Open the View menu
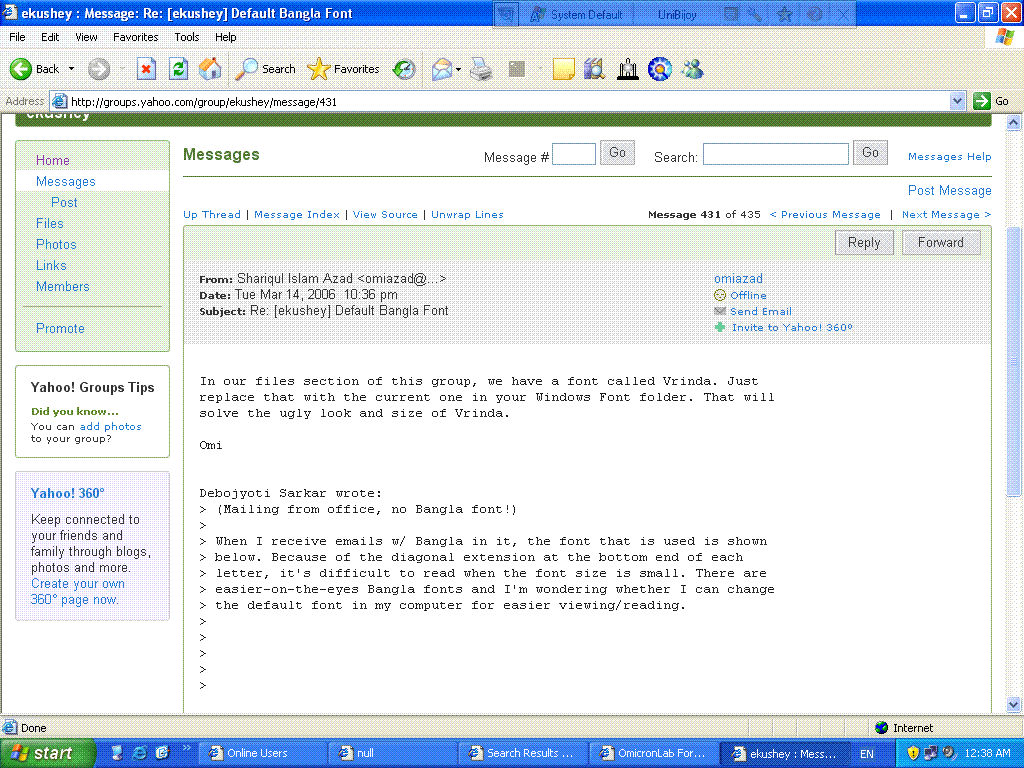 [x=86, y=37]
